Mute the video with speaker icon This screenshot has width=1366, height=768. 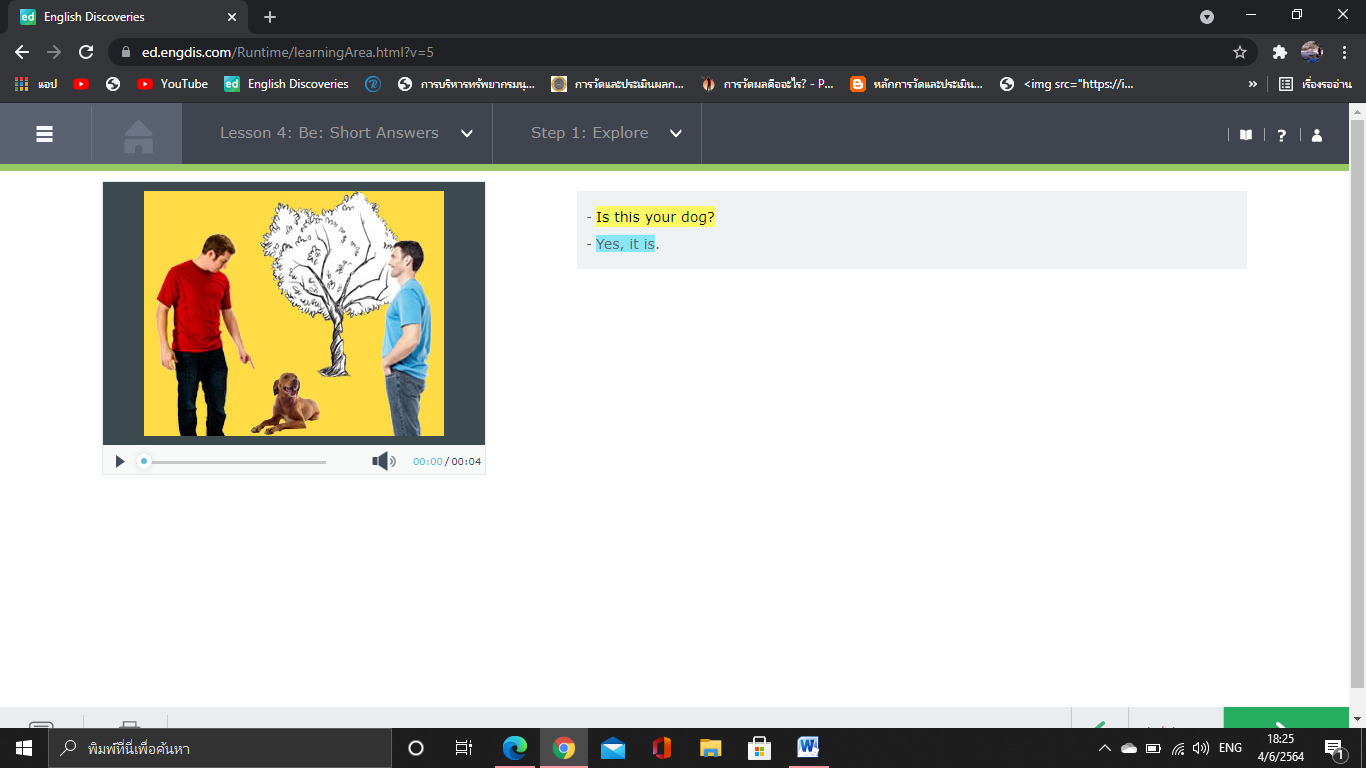tap(383, 461)
